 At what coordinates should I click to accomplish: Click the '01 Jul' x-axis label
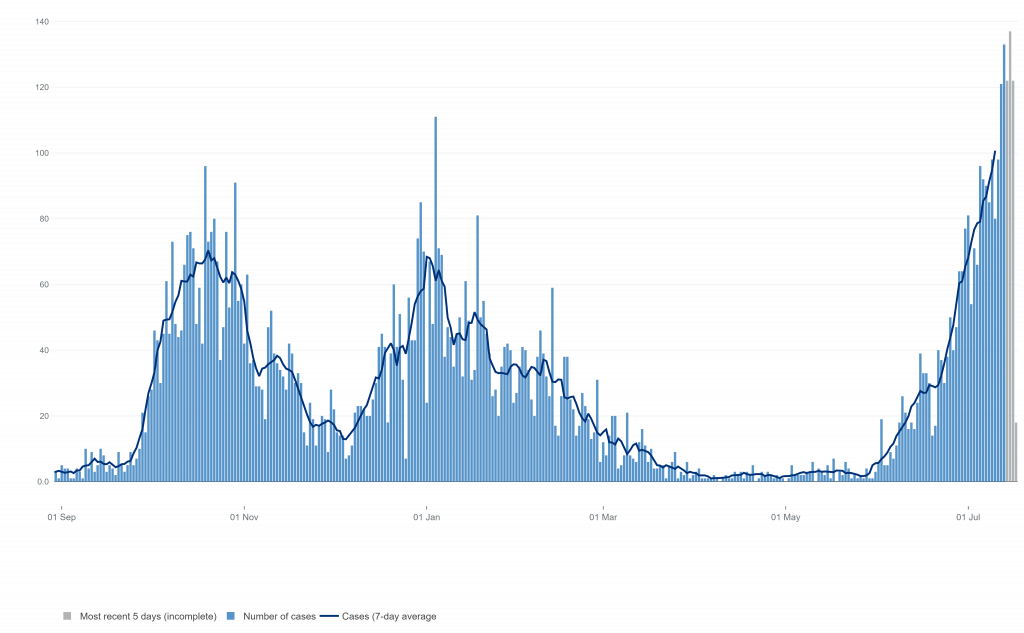[968, 517]
